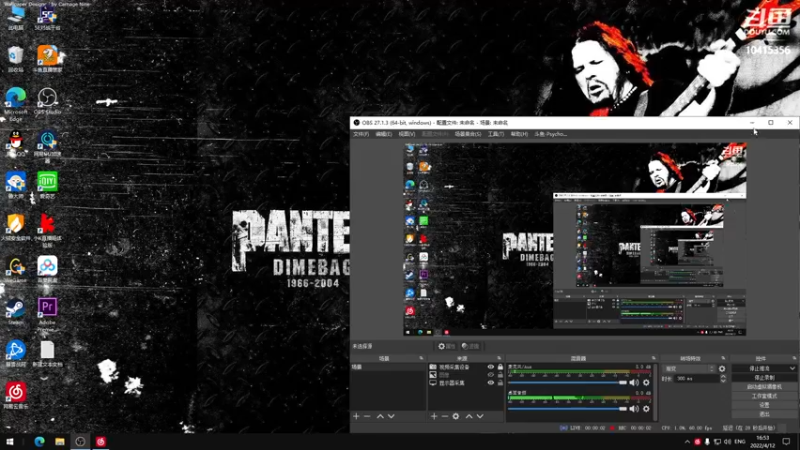Open the View menu in OBS
800x450 pixels.
[407, 134]
